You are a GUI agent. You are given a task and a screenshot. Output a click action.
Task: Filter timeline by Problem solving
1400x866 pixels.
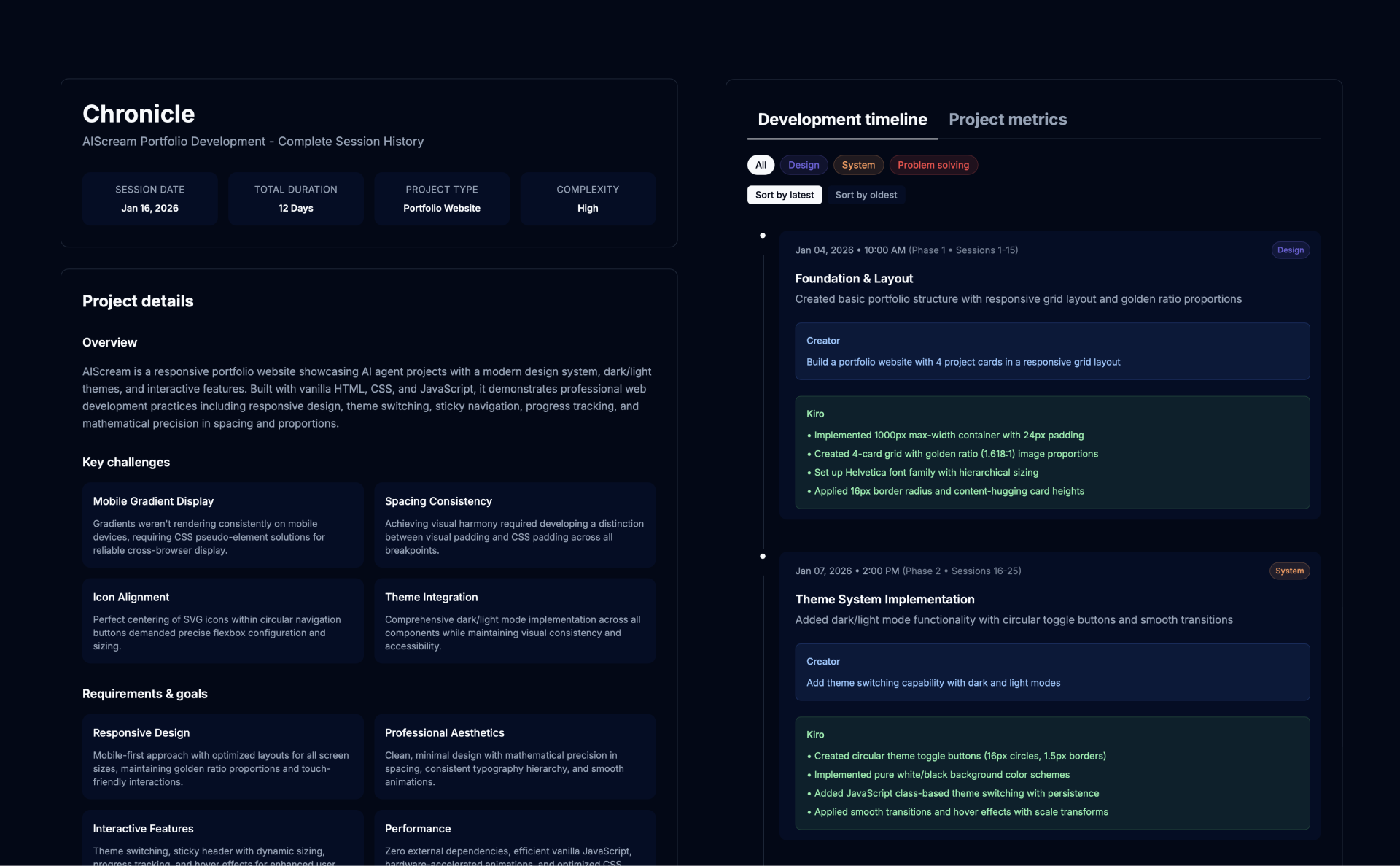pyautogui.click(x=933, y=165)
